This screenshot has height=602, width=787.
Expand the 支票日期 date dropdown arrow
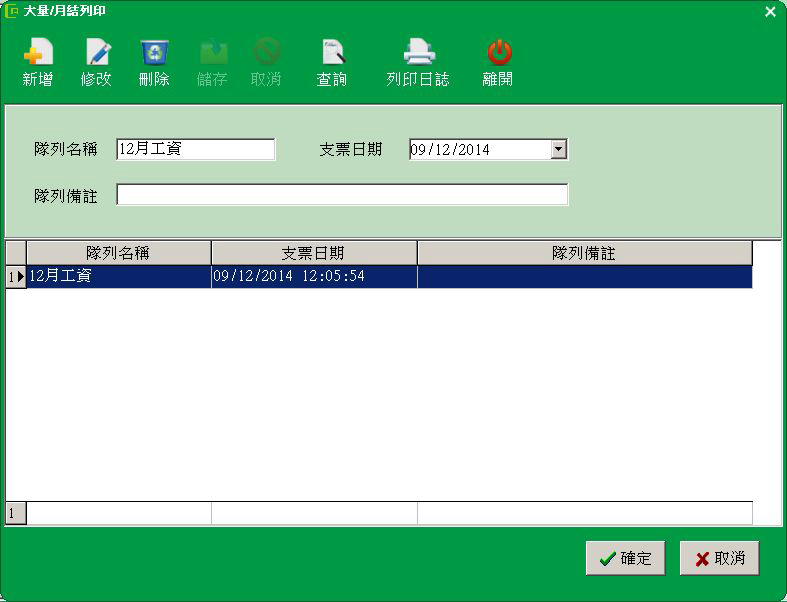click(559, 149)
